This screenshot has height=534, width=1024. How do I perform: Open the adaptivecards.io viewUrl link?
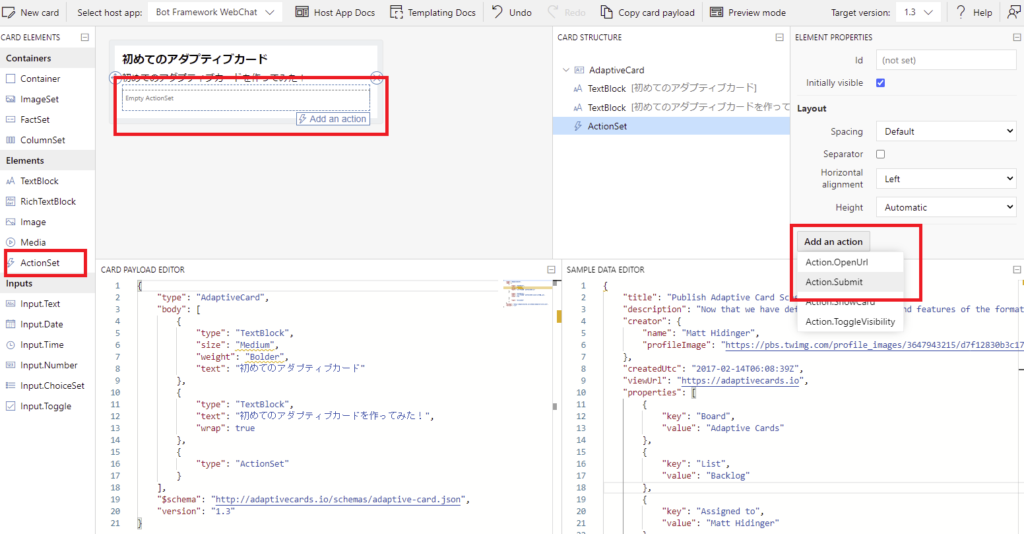[x=741, y=381]
